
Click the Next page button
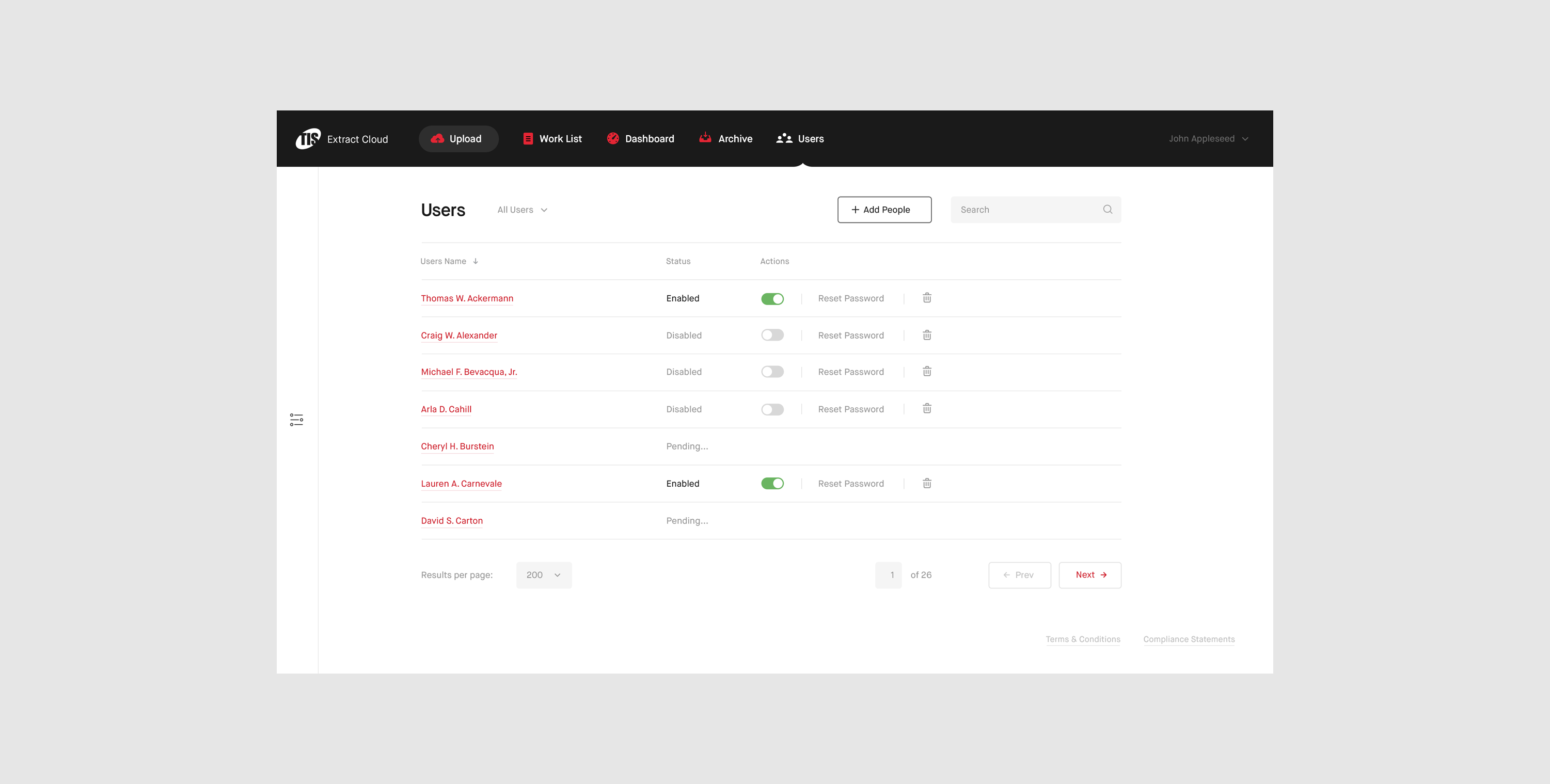pyautogui.click(x=1089, y=575)
